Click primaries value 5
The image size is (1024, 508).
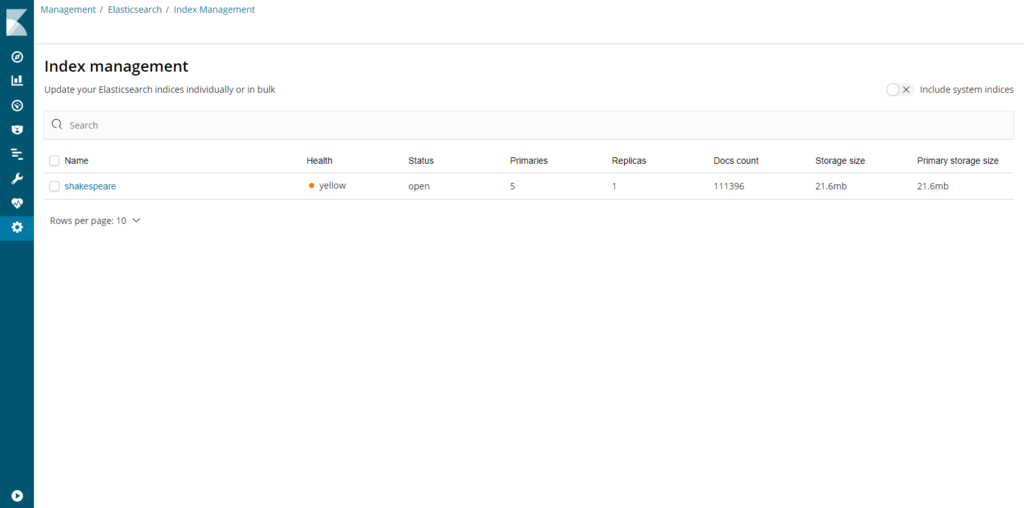(x=513, y=186)
